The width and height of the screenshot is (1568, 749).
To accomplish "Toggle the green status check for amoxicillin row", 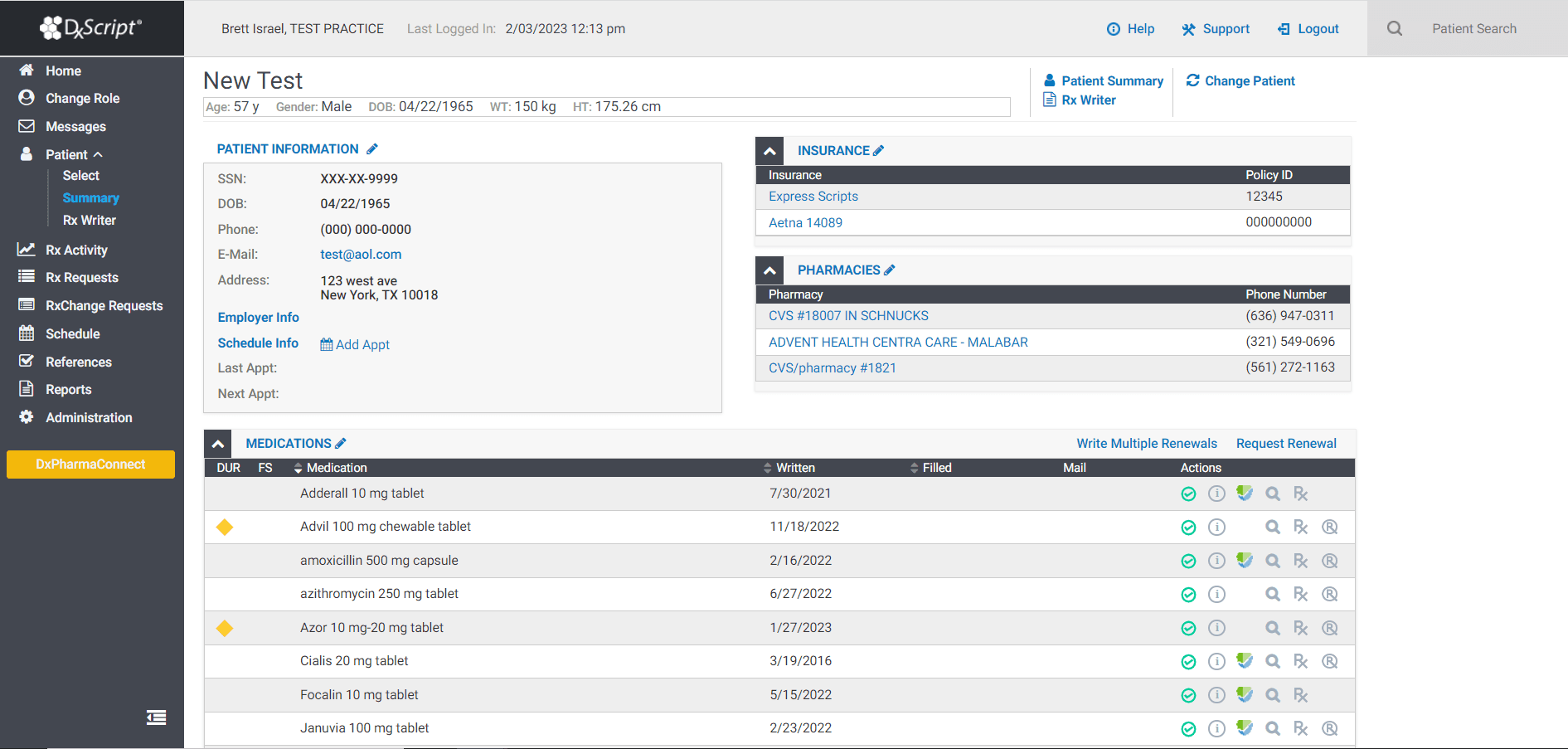I will click(1188, 561).
